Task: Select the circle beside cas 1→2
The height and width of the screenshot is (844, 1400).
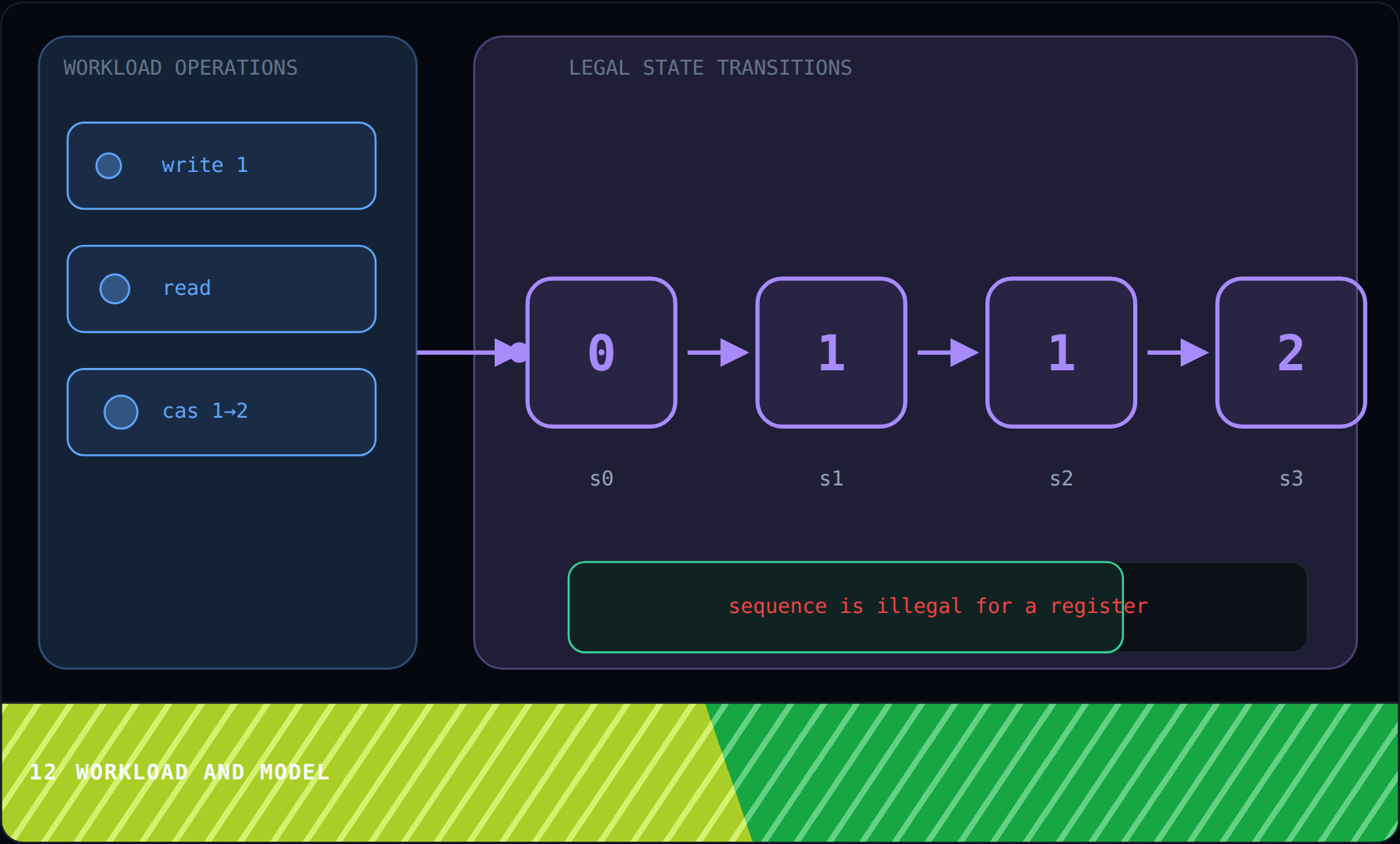Action: 121,412
